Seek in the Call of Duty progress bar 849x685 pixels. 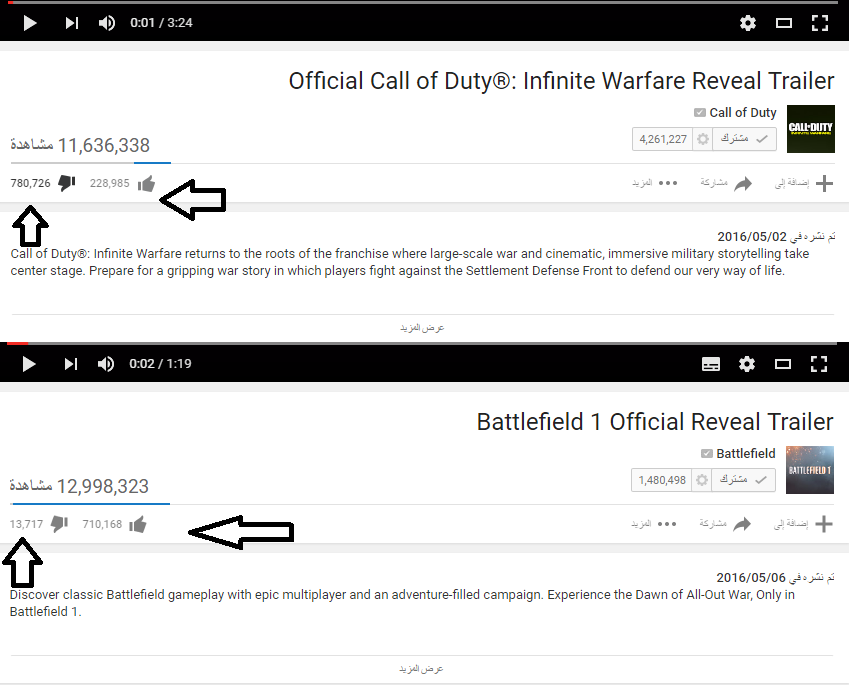point(424,3)
